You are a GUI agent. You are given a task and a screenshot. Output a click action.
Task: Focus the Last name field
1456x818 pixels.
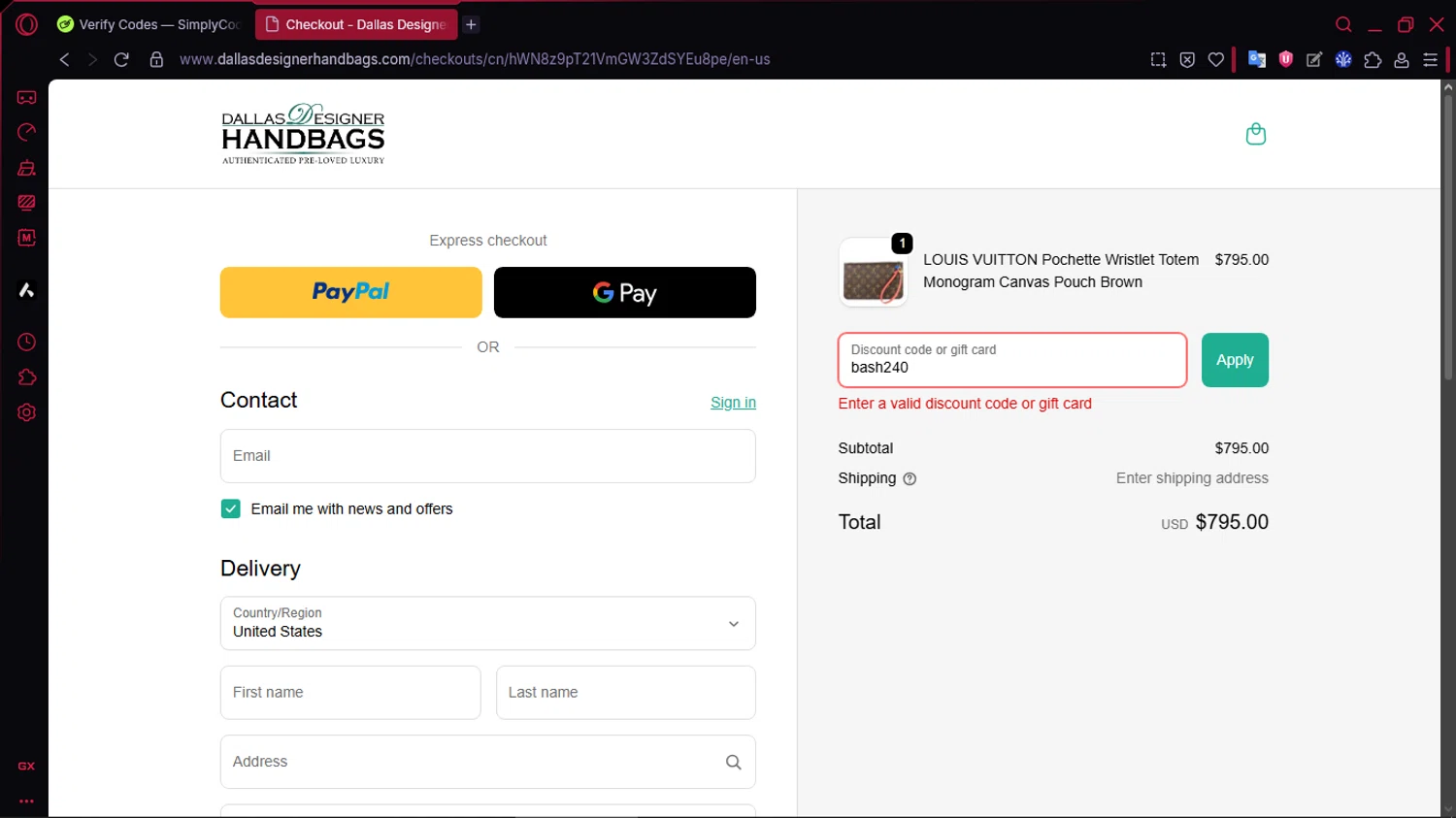(x=626, y=693)
